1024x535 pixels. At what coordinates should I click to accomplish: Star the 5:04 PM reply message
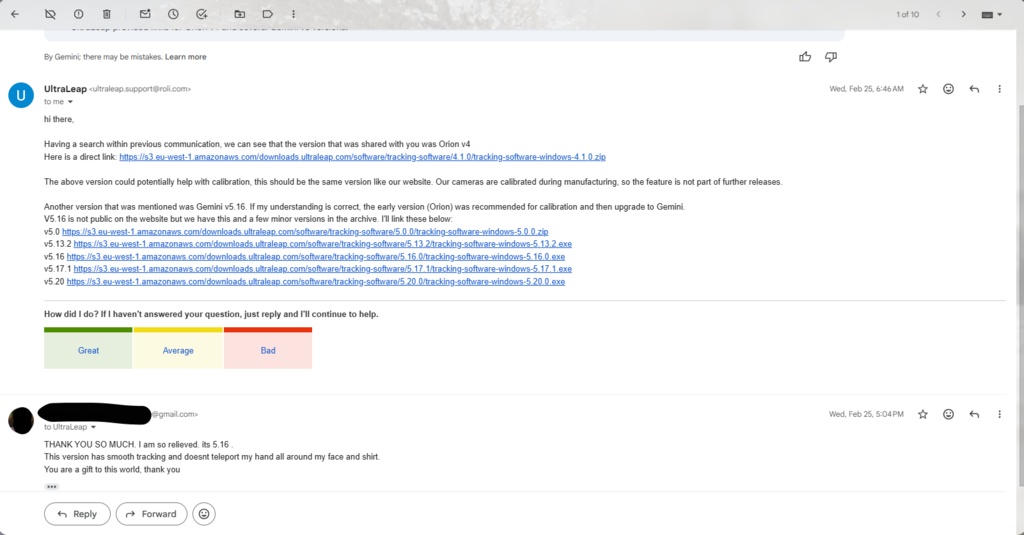(x=923, y=414)
